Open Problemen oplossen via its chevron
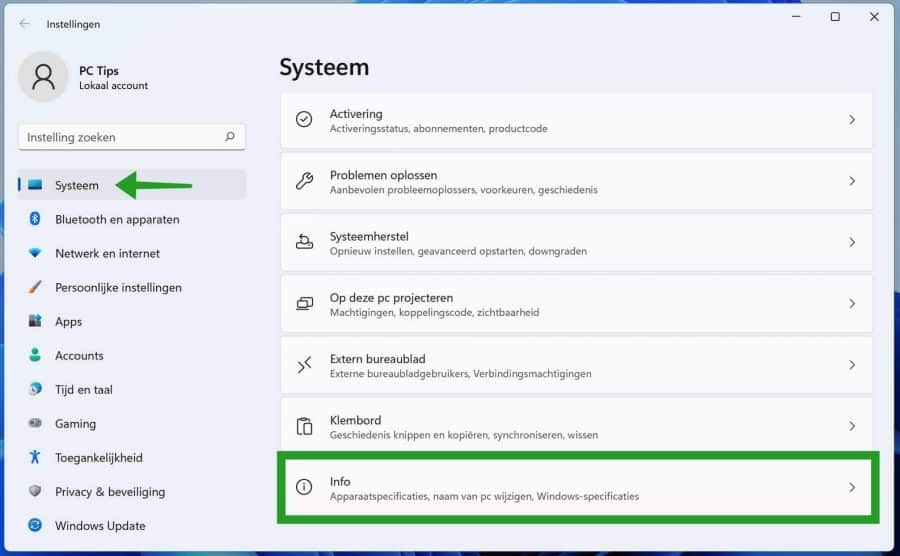The height and width of the screenshot is (556, 900). 852,181
